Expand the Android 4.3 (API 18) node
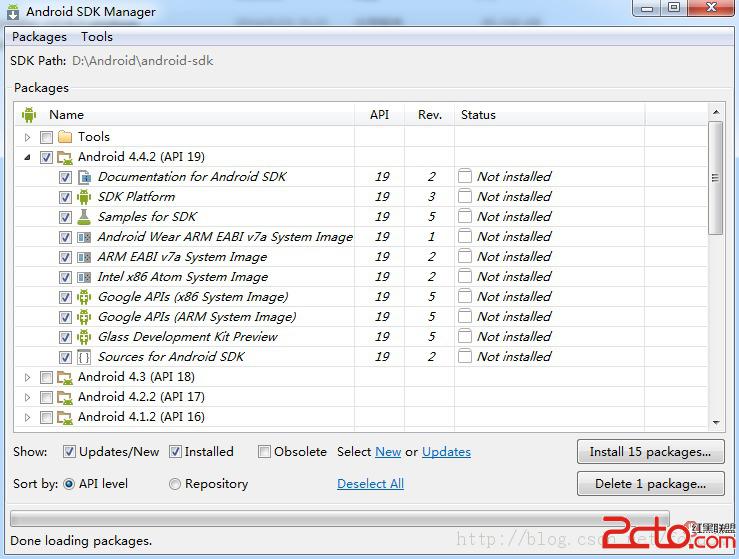Screen dimensions: 739x559 [x=27, y=378]
